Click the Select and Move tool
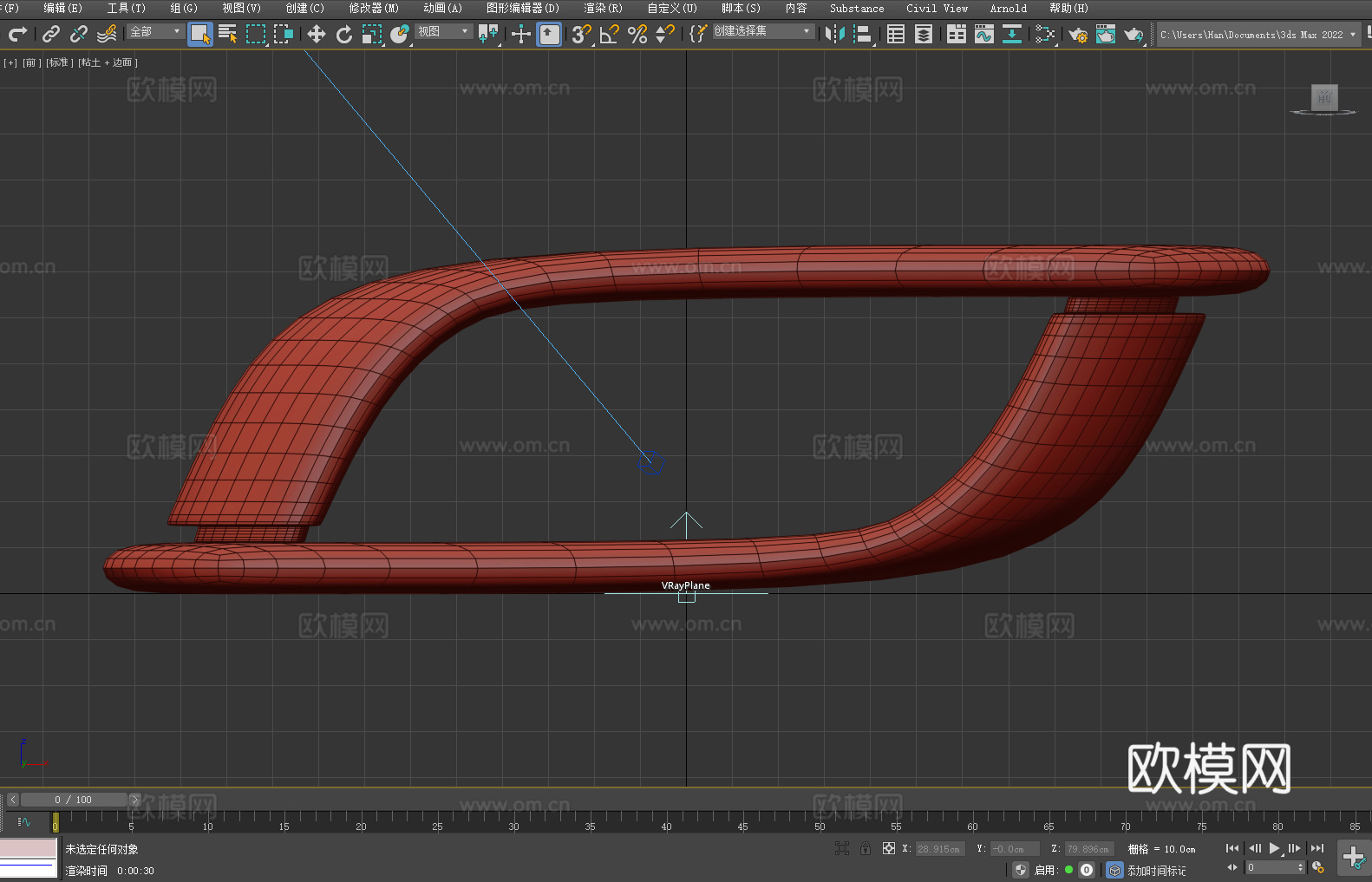This screenshot has height=882, width=1372. tap(316, 34)
